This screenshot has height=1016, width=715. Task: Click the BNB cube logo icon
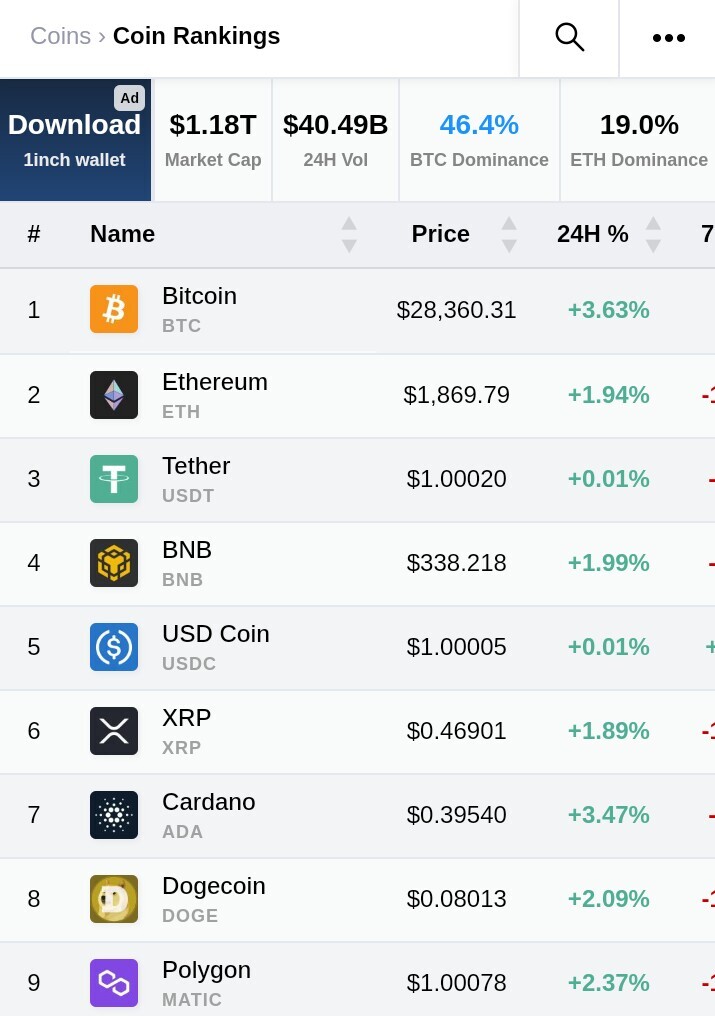[x=114, y=562]
